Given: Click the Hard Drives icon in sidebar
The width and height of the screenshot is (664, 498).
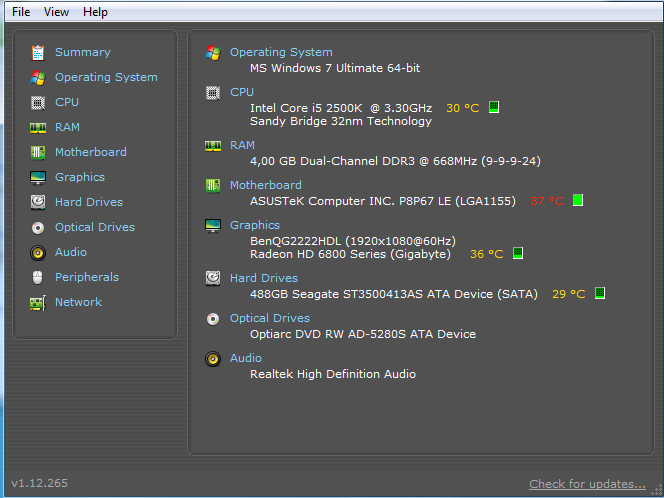Looking at the screenshot, I should [x=38, y=202].
